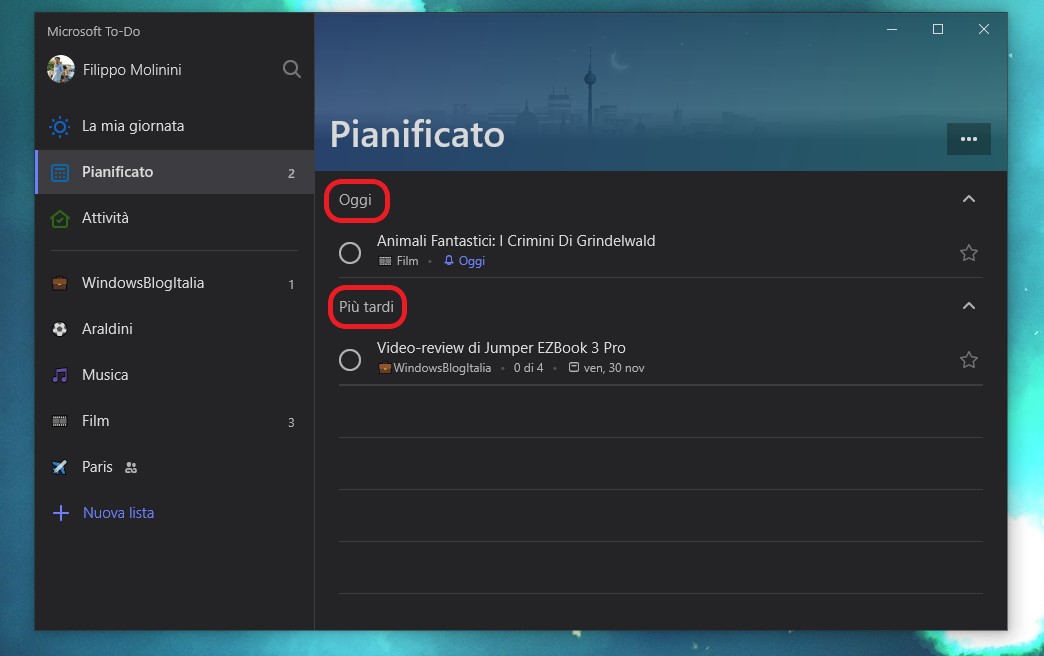Click the briefcase icon for WindowsBlogItalia list
Viewport: 1044px width, 656px height.
coord(60,284)
